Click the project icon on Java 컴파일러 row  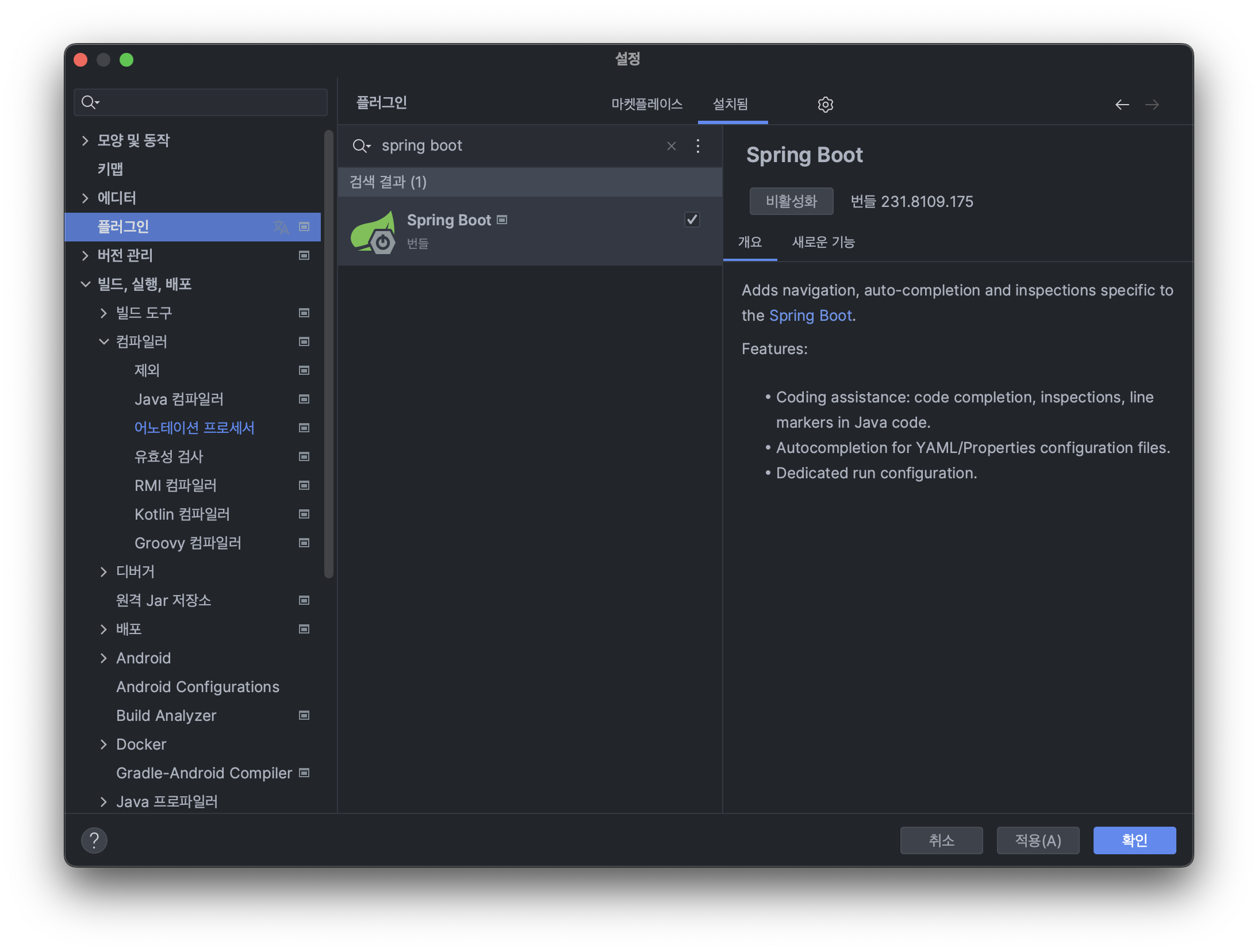304,399
